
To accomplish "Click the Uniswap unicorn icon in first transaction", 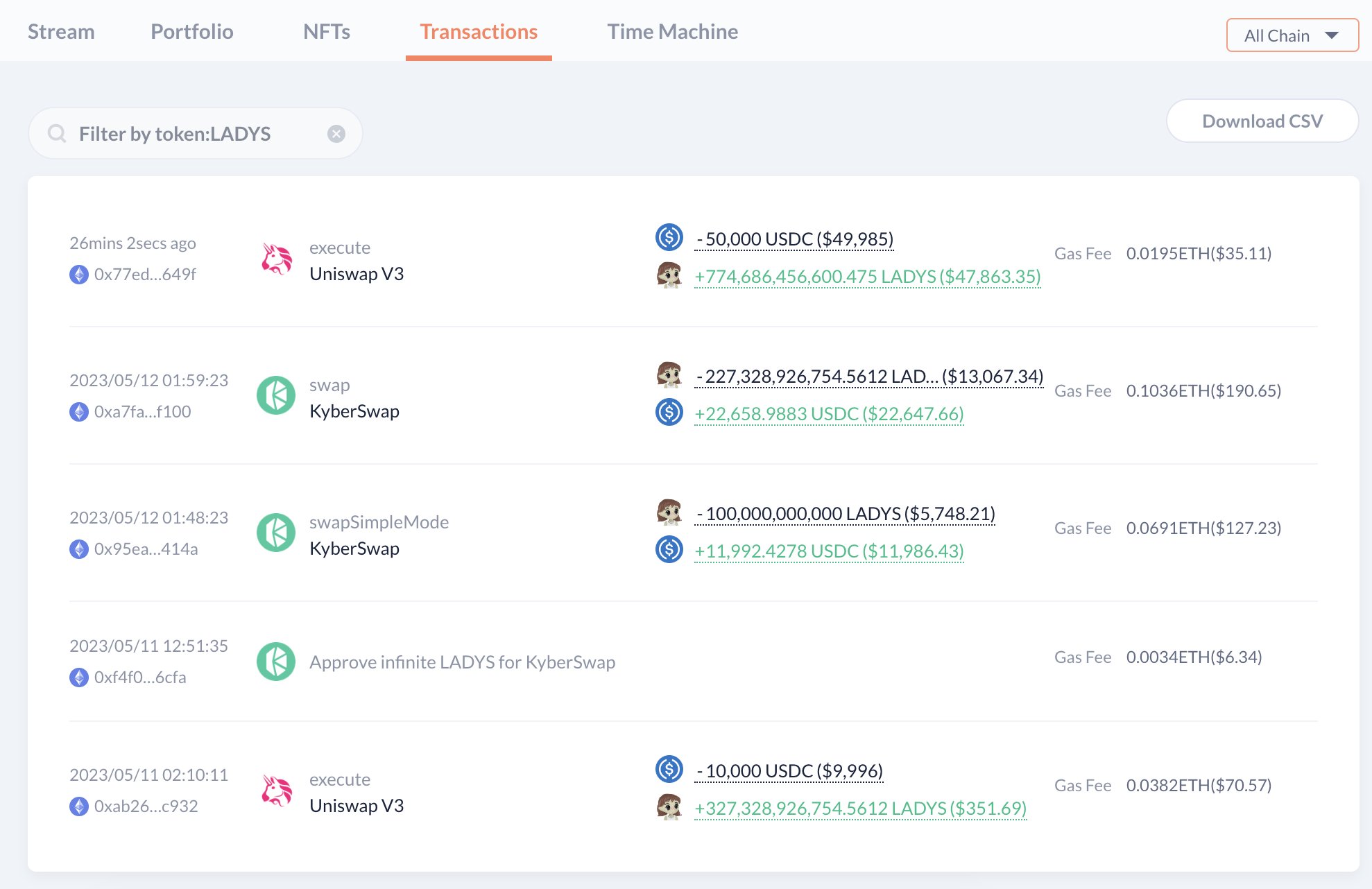I will tap(276, 259).
